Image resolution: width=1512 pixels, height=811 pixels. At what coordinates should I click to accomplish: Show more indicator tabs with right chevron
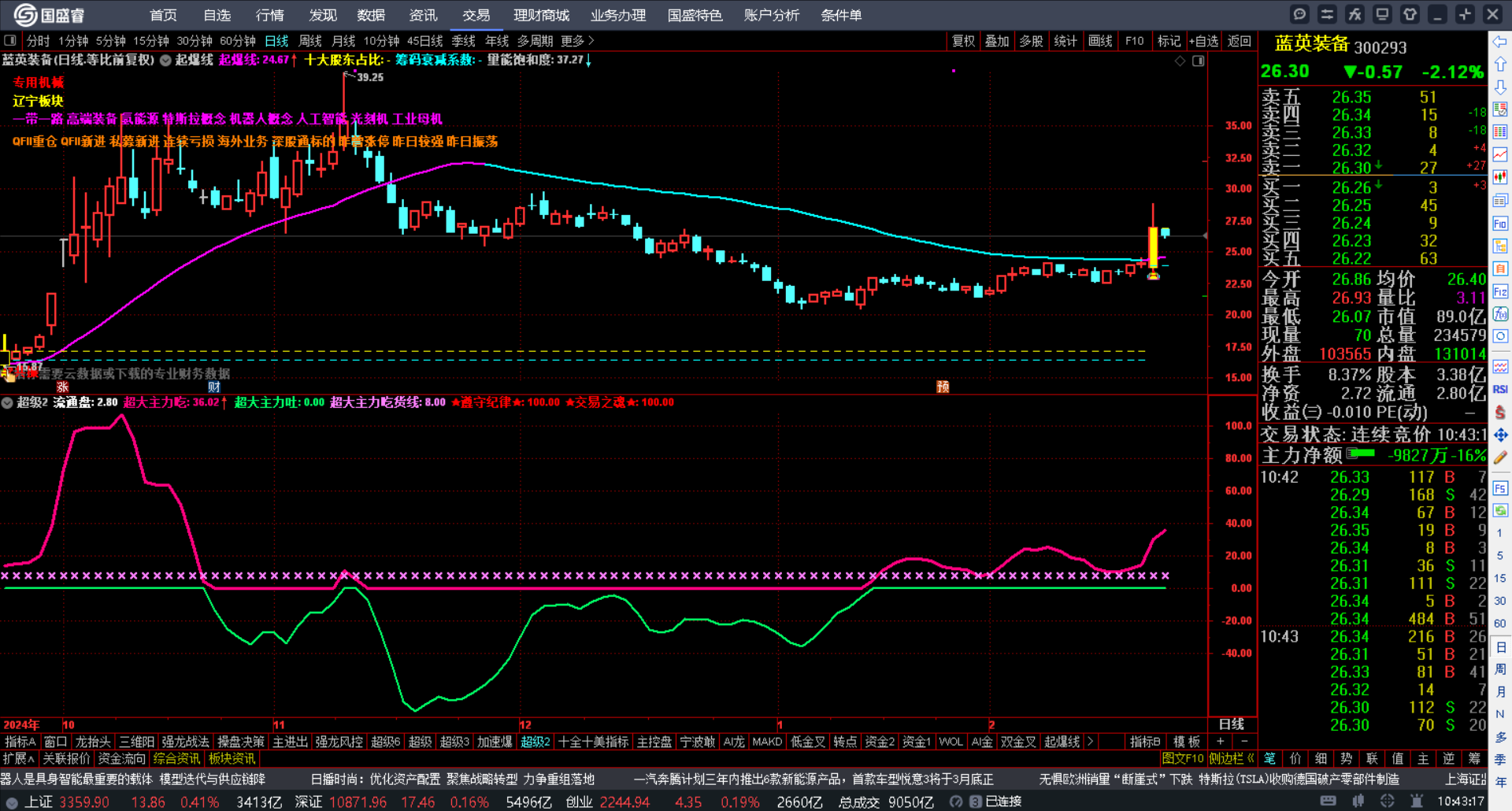1090,742
